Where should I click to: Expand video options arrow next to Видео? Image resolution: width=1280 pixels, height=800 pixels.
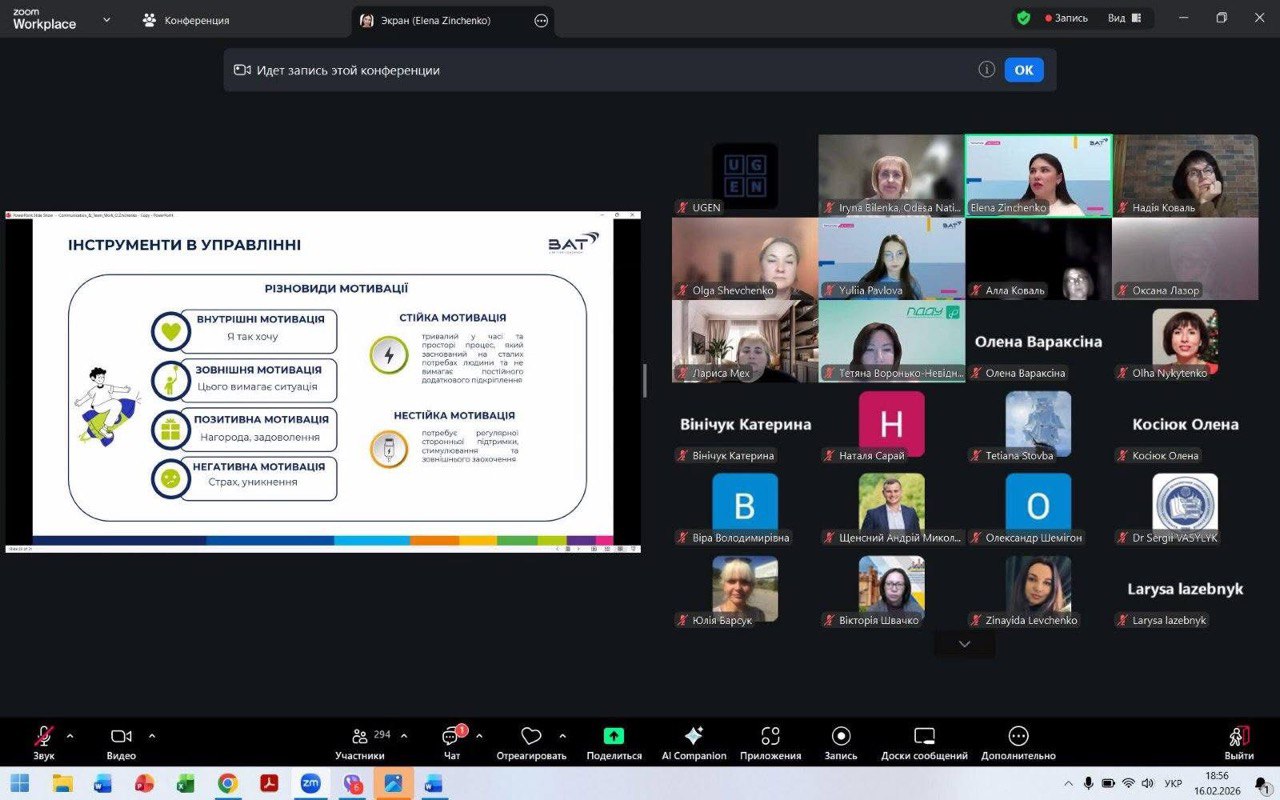point(152,736)
